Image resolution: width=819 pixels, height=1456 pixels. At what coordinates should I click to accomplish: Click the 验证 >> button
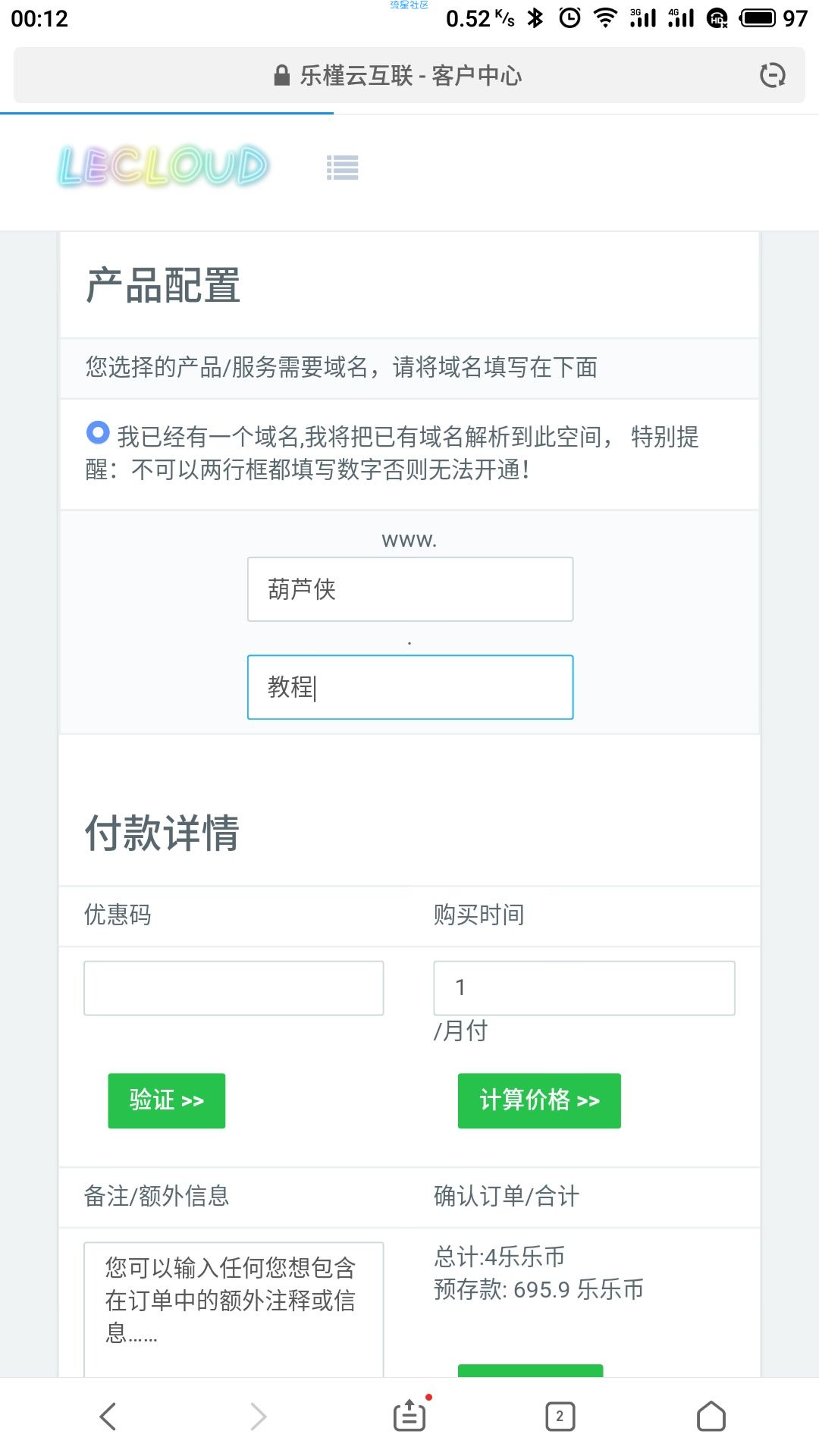[x=167, y=1100]
